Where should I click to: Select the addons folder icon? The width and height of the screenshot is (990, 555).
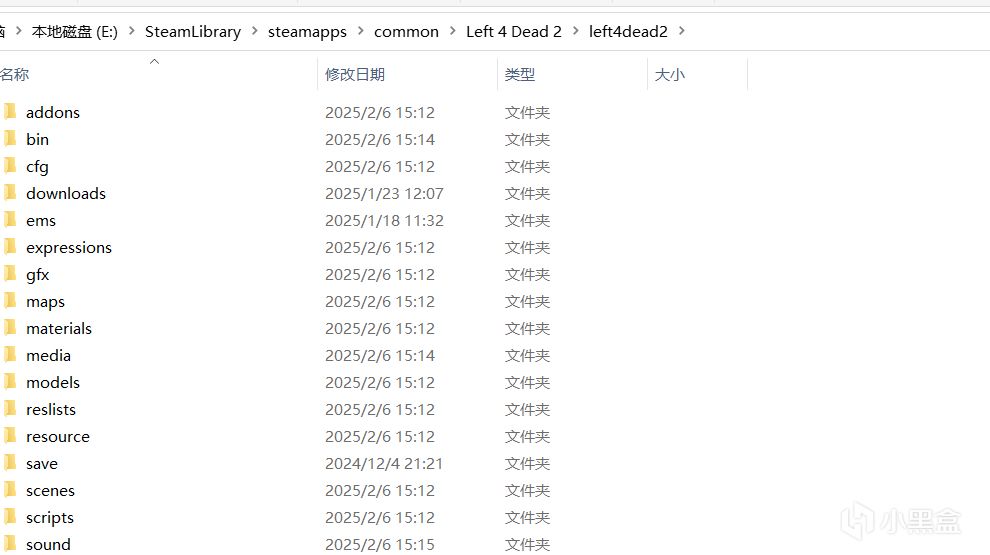click(x=10, y=112)
